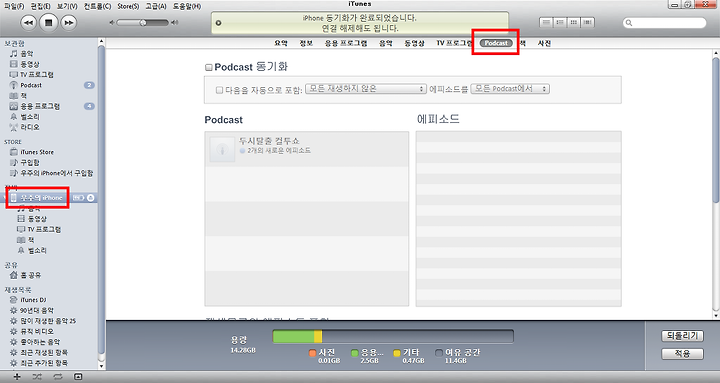The image size is (720, 383).
Task: Select the 두시탈출 컬투쇼 podcast row
Action: click(x=307, y=149)
